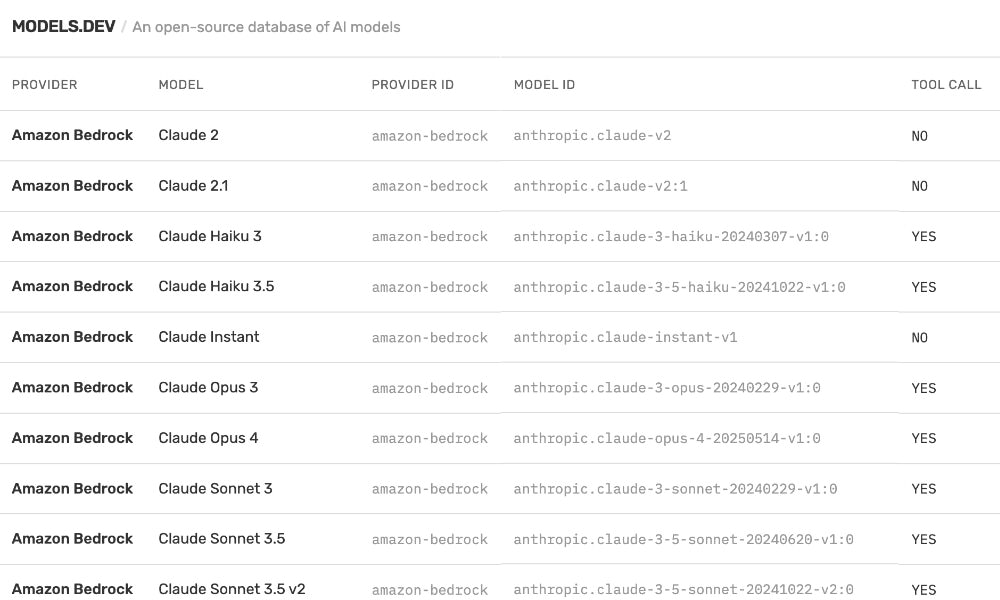The height and width of the screenshot is (600, 1000).
Task: Click the Claude Sonnet 3 model name
Action: coord(215,488)
